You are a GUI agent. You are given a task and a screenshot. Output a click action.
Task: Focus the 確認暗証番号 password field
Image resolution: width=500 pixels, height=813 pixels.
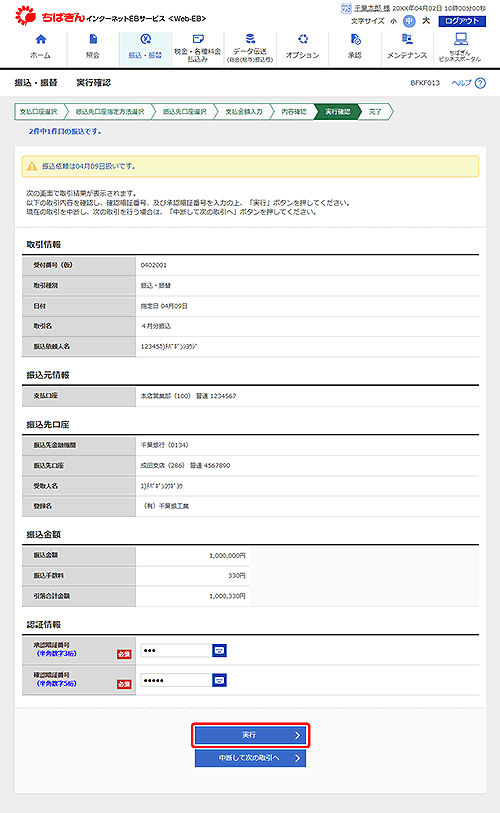[176, 680]
